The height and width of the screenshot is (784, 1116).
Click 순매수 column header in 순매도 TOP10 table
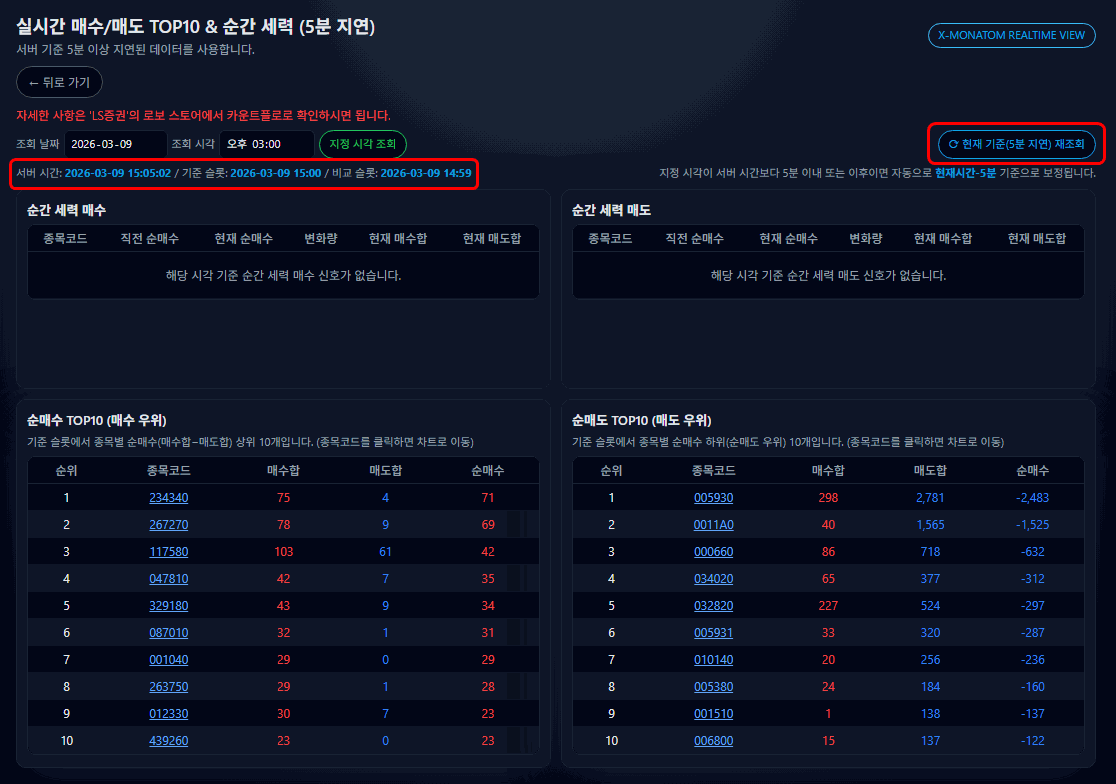1033,471
